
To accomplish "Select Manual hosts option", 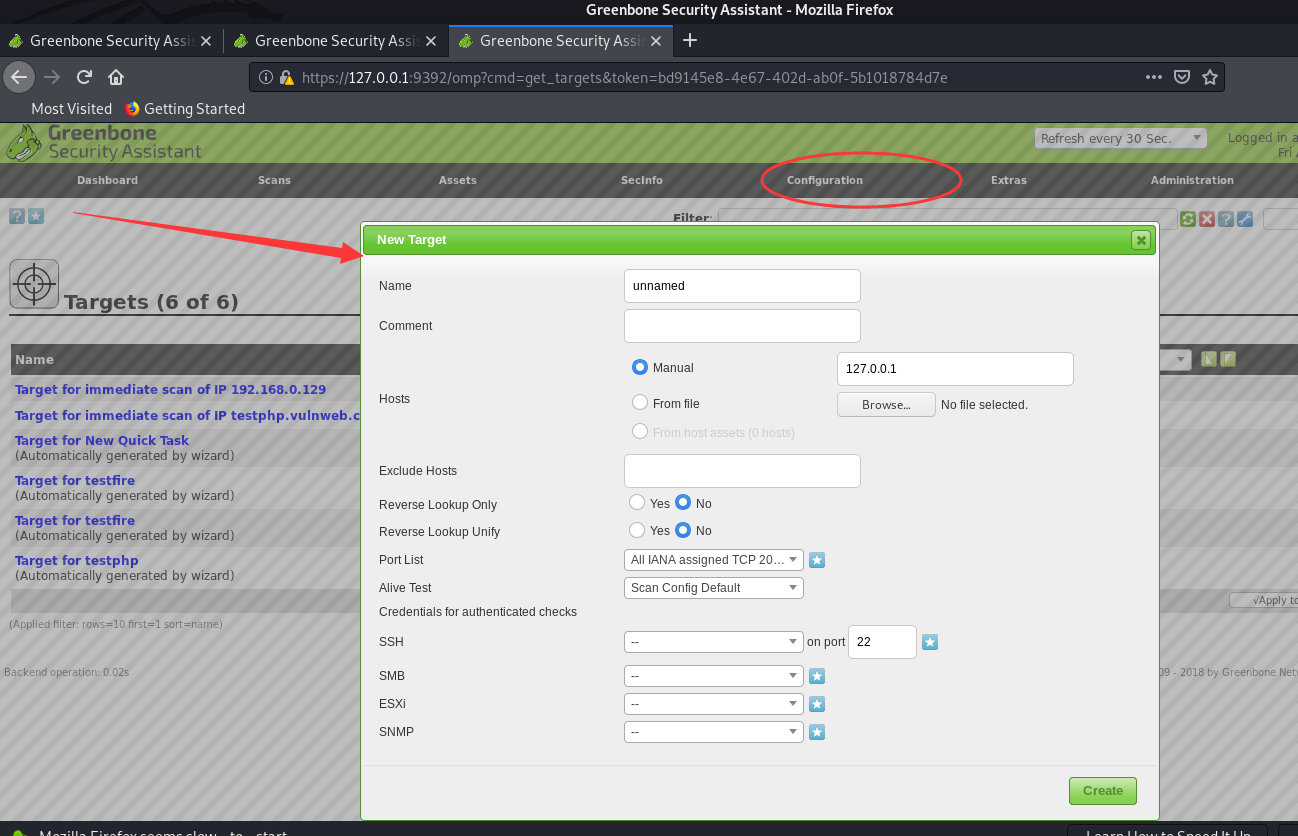I will [640, 367].
